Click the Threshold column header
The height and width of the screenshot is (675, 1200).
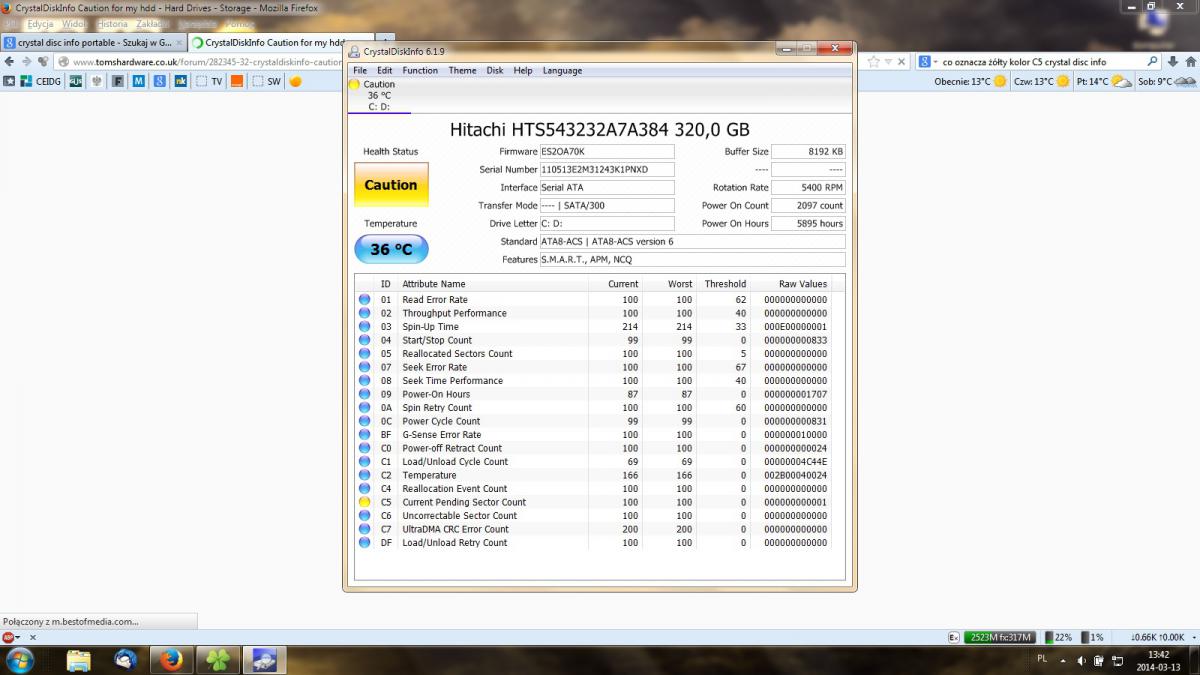click(723, 284)
